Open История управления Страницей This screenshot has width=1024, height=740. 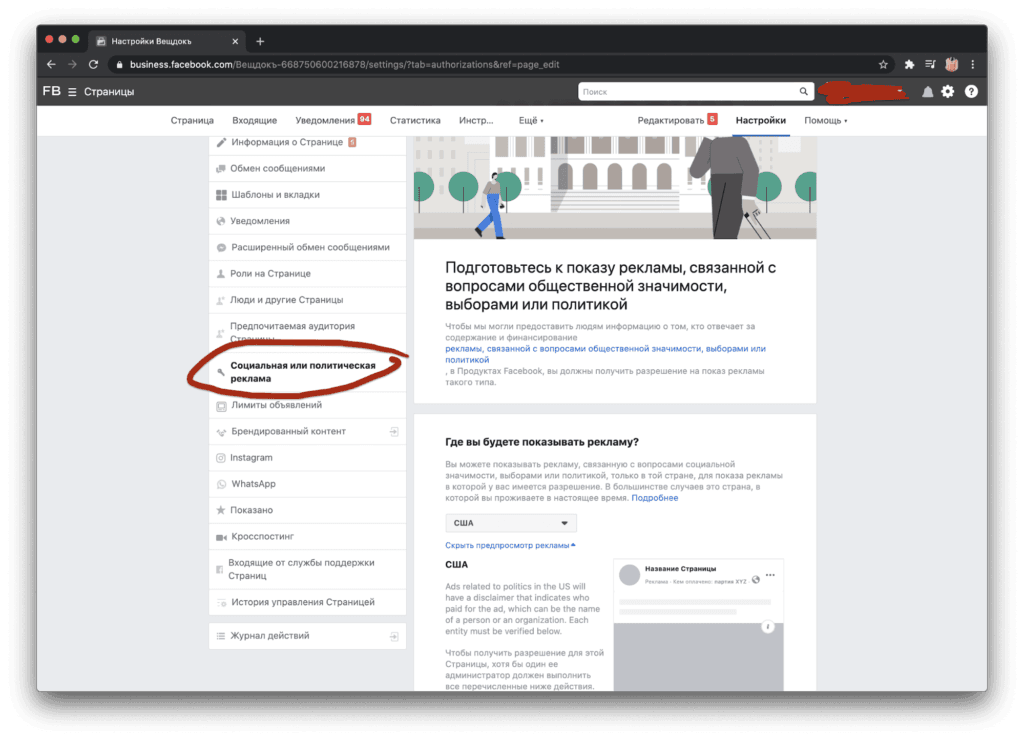click(x=308, y=602)
